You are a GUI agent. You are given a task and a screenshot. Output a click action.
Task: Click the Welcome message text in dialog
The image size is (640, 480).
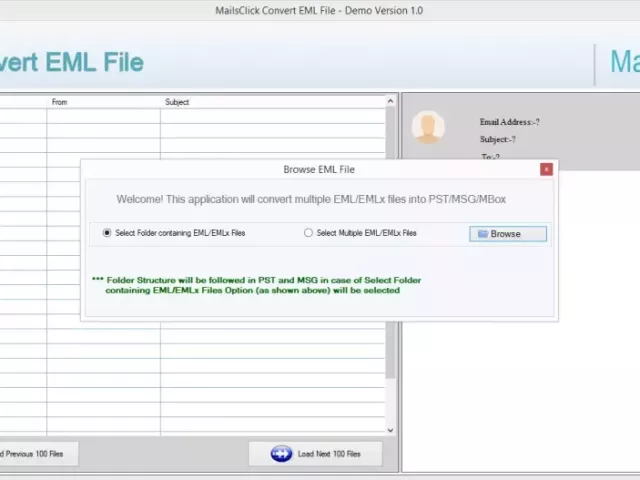pyautogui.click(x=311, y=199)
